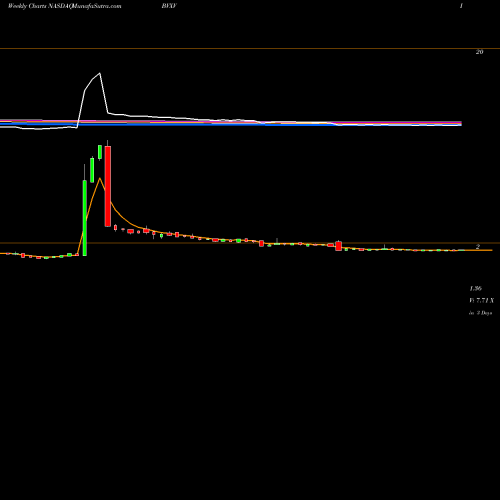The image size is (500, 500).
Task: Click the peak of the white indicator line
Action: tap(100, 73)
